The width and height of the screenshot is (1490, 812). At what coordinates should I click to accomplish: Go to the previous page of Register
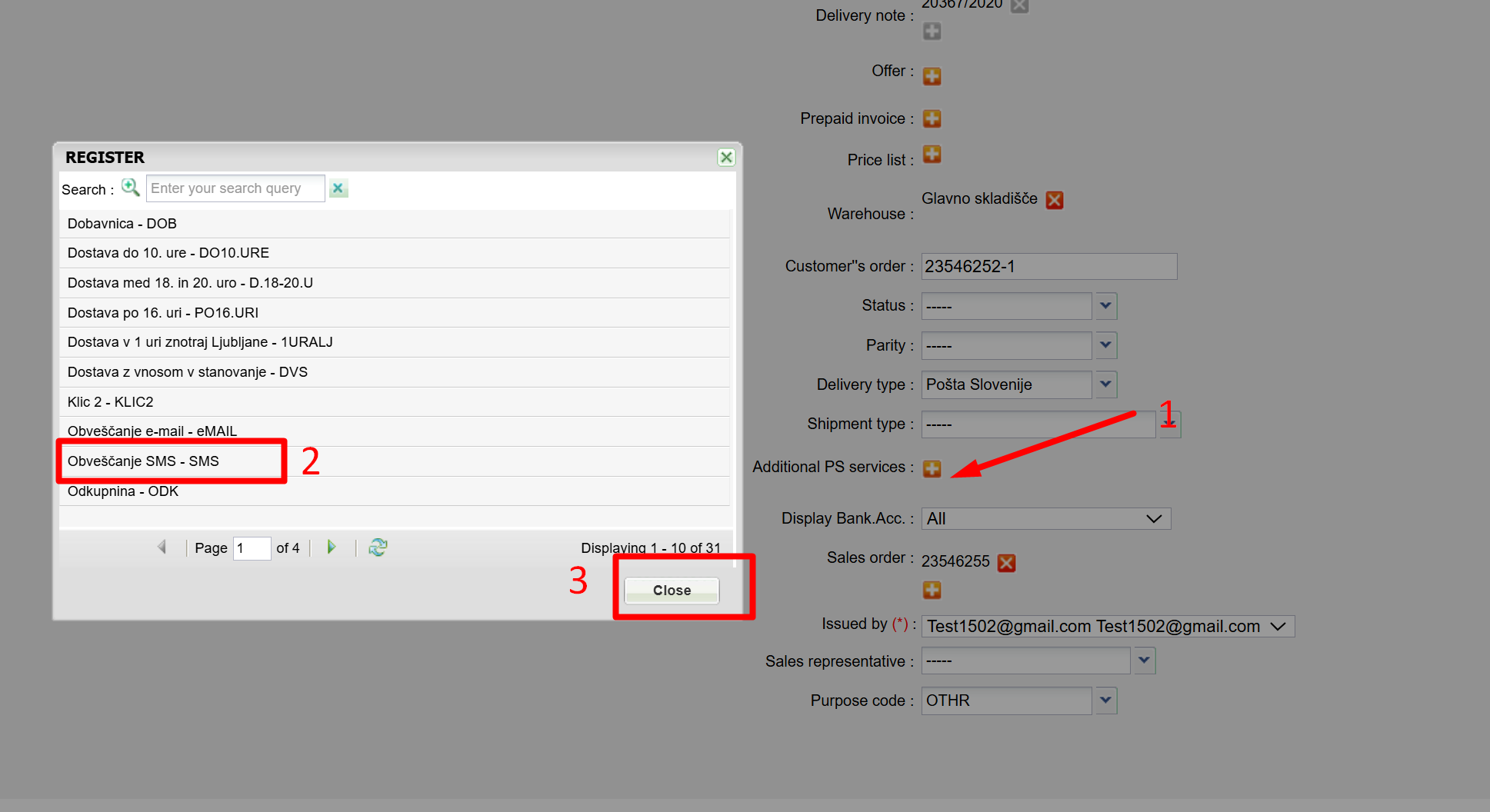[x=162, y=547]
